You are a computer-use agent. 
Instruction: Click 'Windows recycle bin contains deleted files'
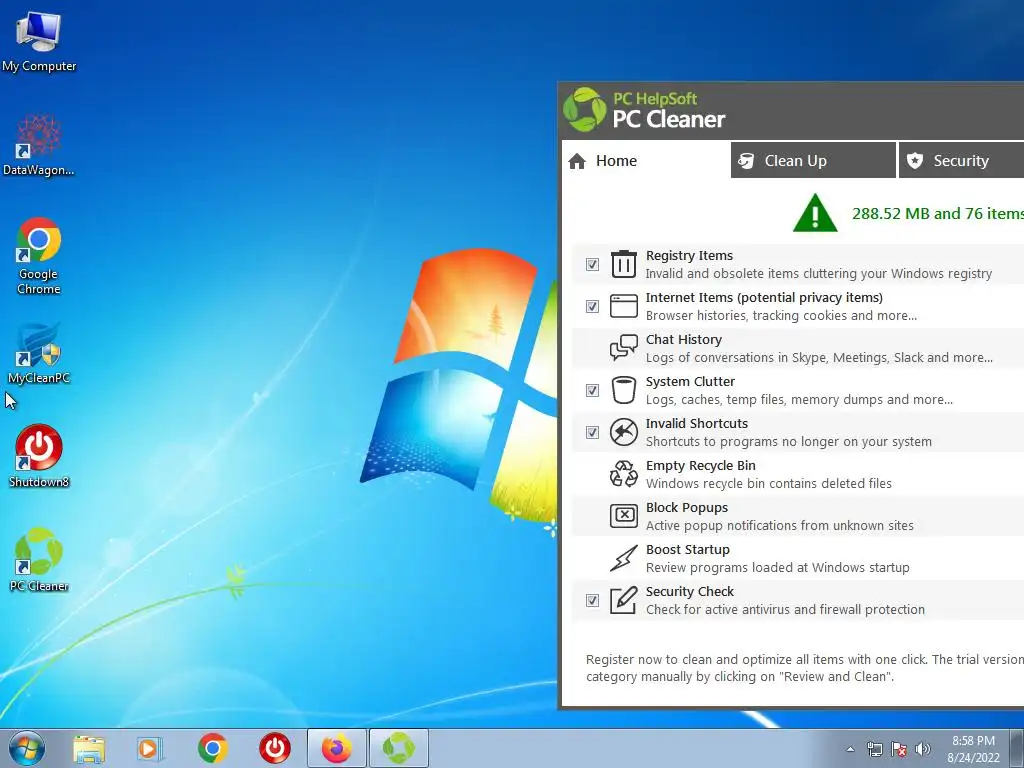tap(769, 483)
